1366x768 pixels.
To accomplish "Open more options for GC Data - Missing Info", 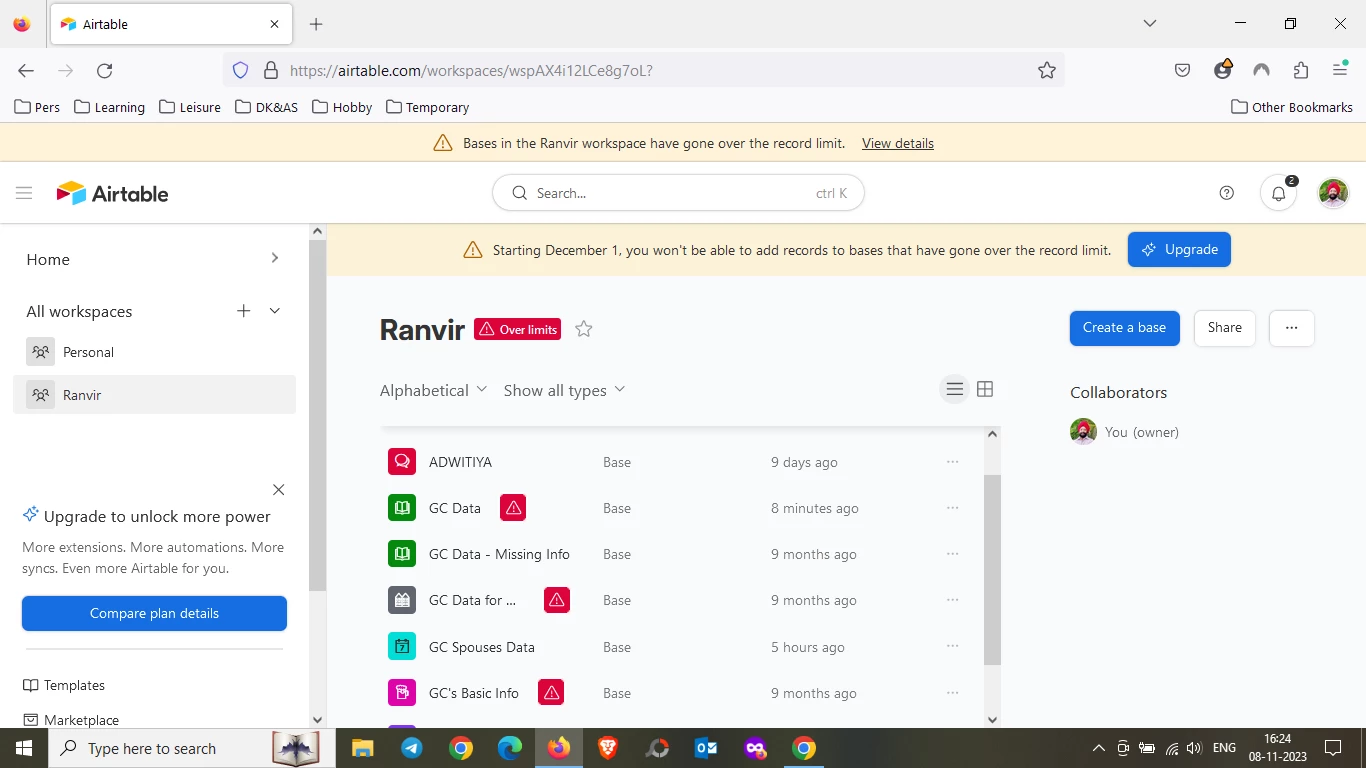I will [952, 554].
